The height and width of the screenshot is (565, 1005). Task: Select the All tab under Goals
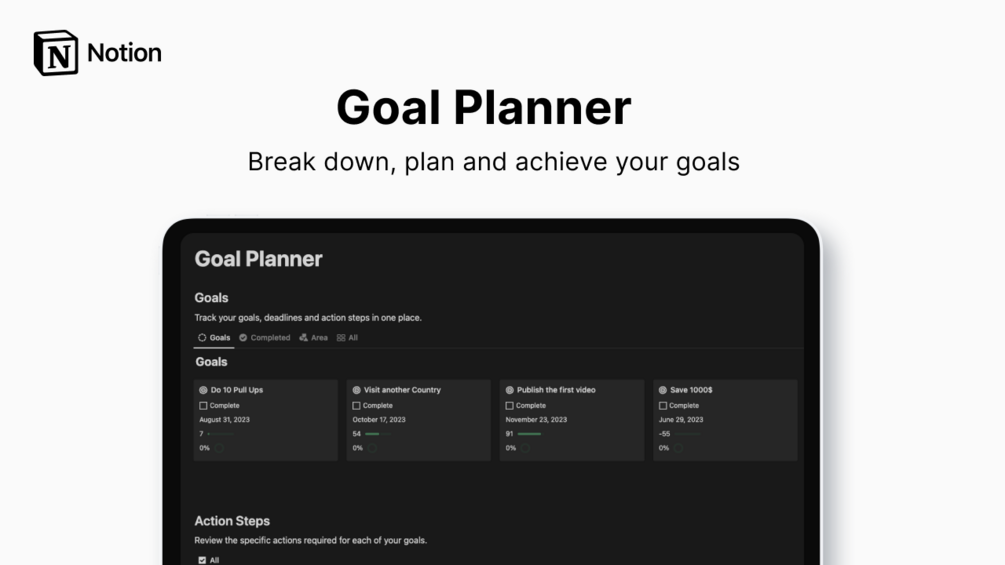(x=347, y=338)
